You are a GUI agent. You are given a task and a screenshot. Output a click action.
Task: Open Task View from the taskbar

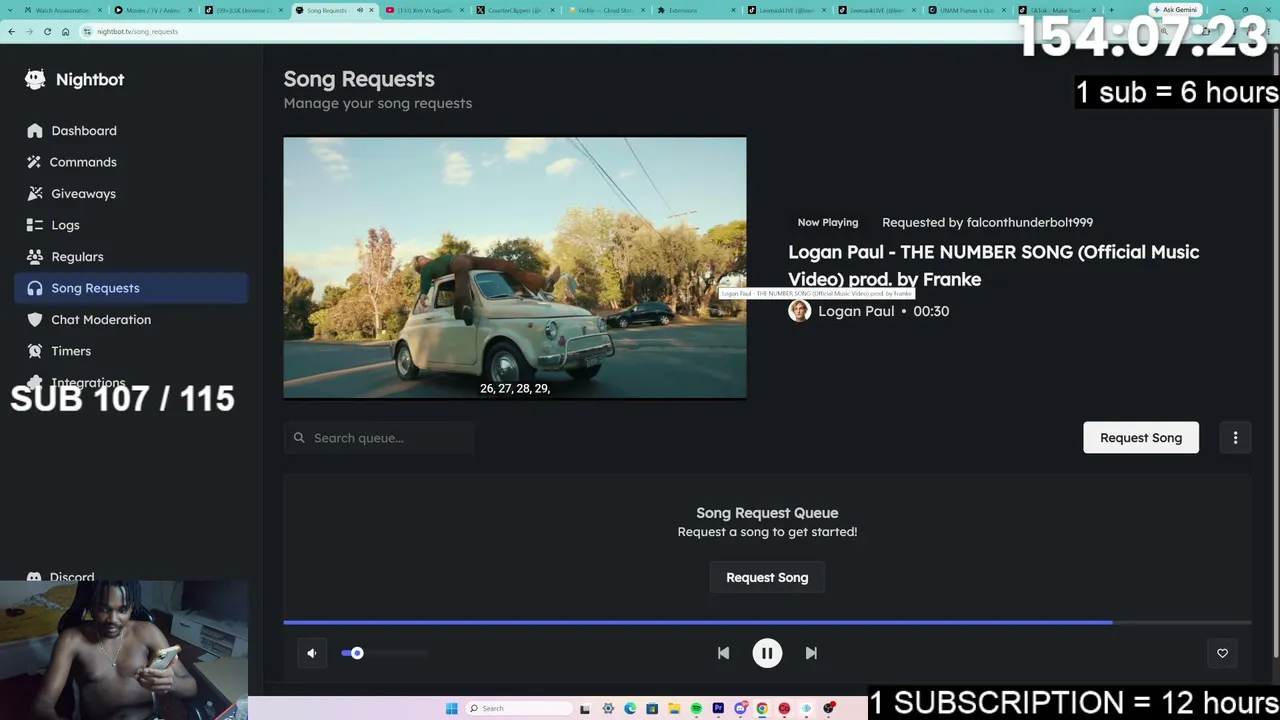[585, 709]
